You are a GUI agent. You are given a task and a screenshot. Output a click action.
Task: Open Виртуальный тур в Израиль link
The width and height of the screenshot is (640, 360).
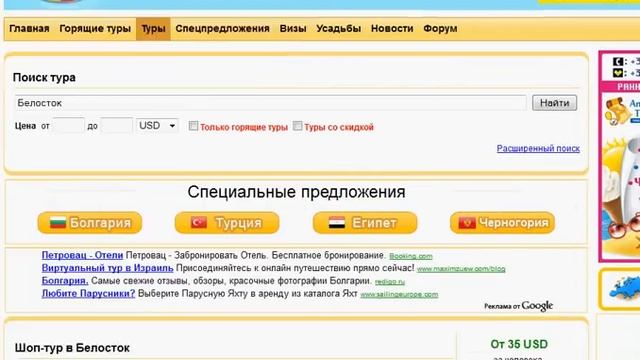(x=107, y=268)
